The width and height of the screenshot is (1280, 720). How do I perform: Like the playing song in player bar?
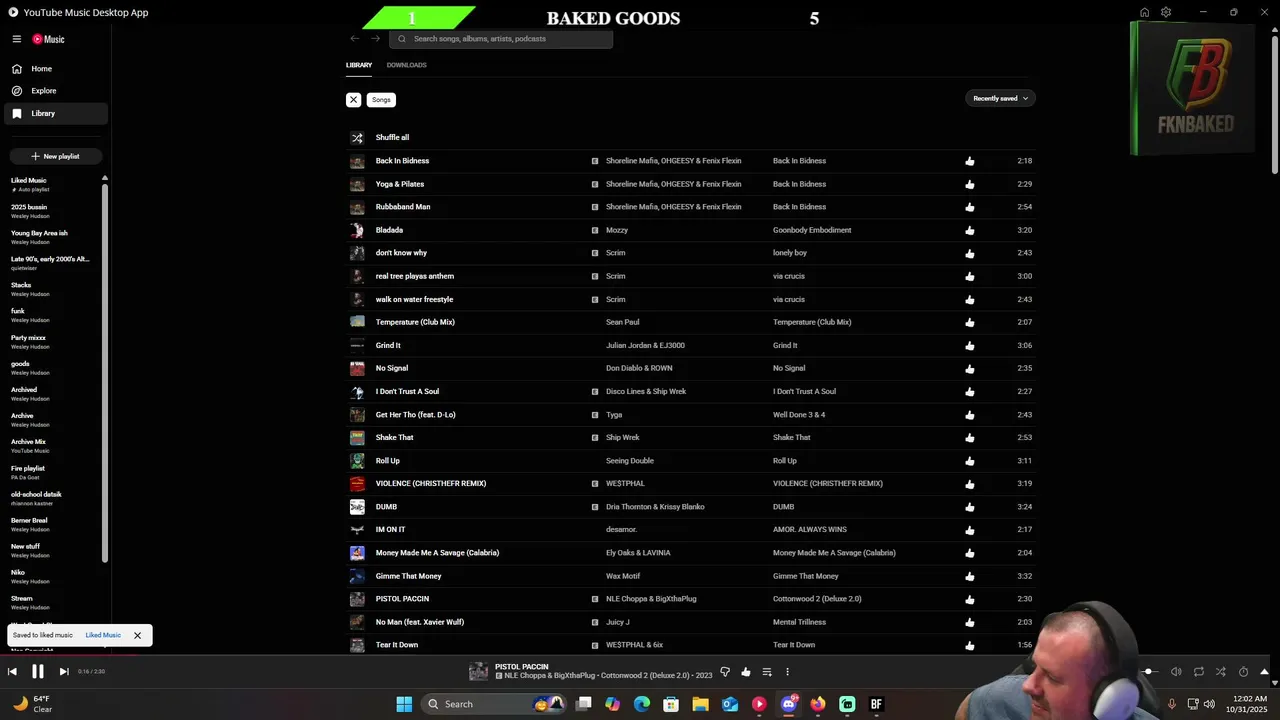(x=746, y=672)
